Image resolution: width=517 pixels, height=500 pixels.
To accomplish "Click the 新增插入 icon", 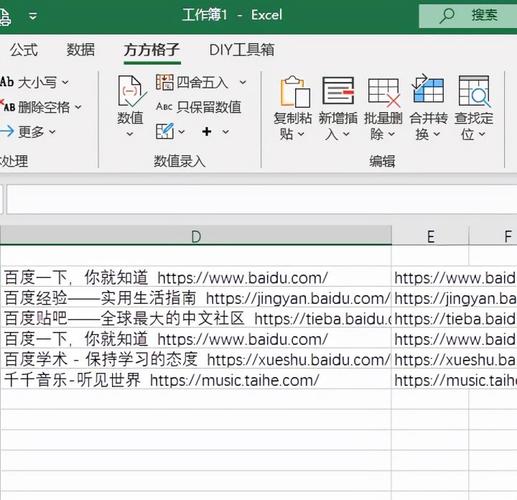I will pyautogui.click(x=338, y=91).
